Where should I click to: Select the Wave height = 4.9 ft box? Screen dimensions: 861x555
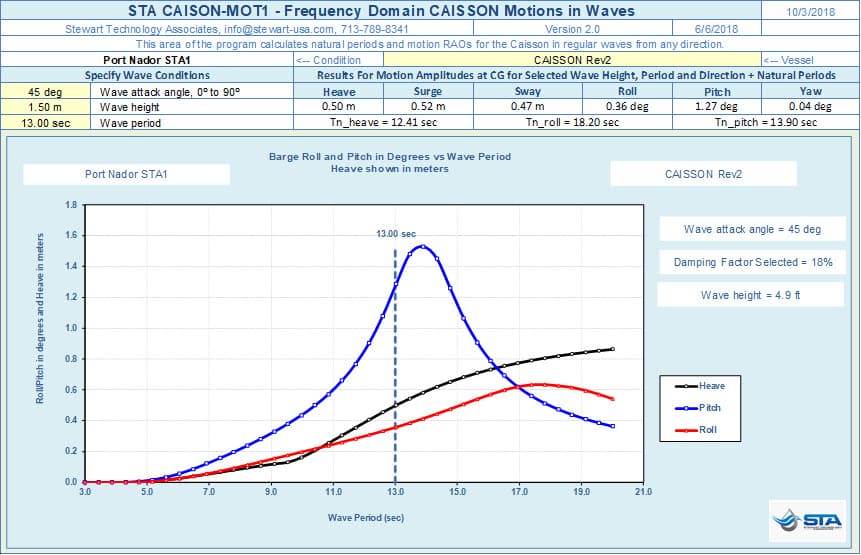[752, 295]
